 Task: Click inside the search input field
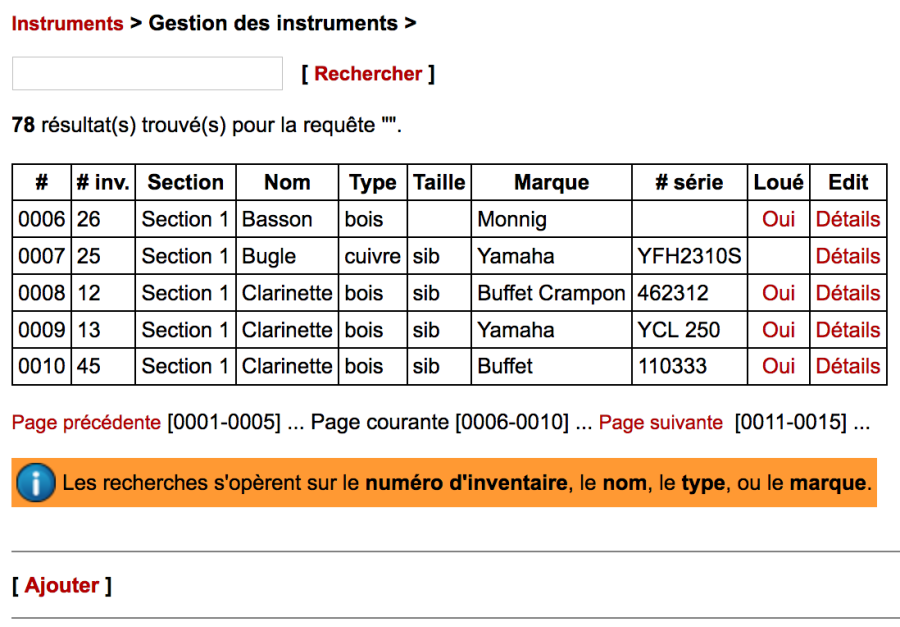pos(145,73)
